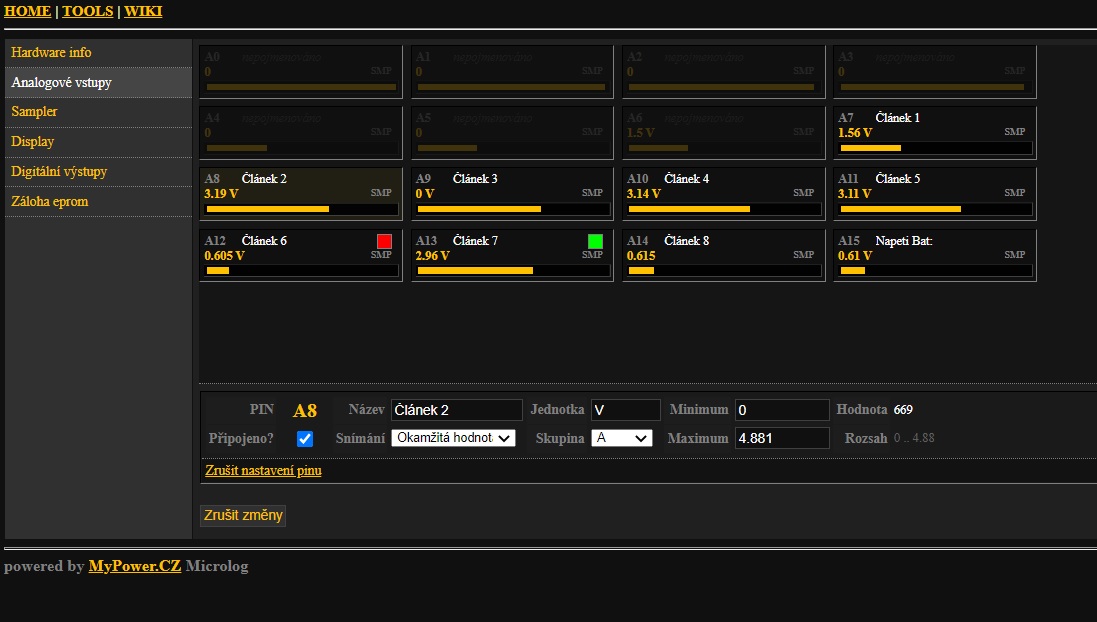Select the disabled A0 input tile

click(300, 72)
